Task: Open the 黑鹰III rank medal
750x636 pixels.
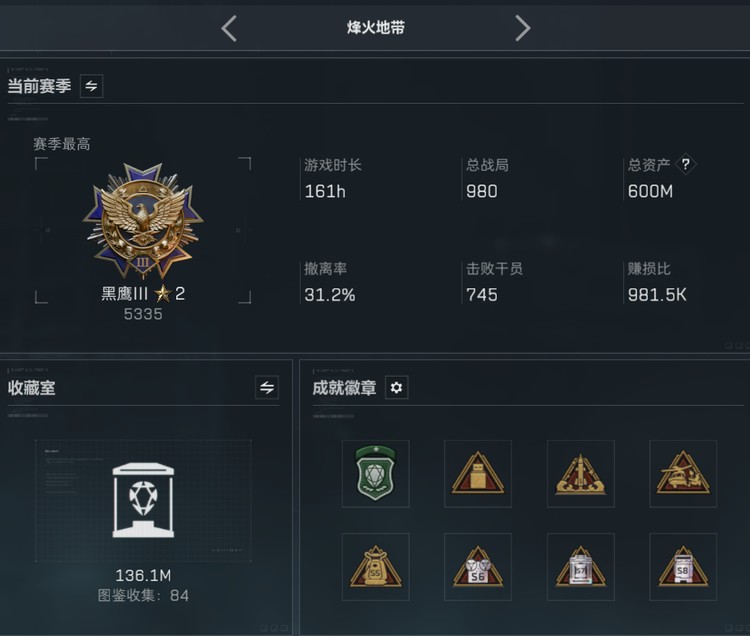Action: (x=143, y=221)
